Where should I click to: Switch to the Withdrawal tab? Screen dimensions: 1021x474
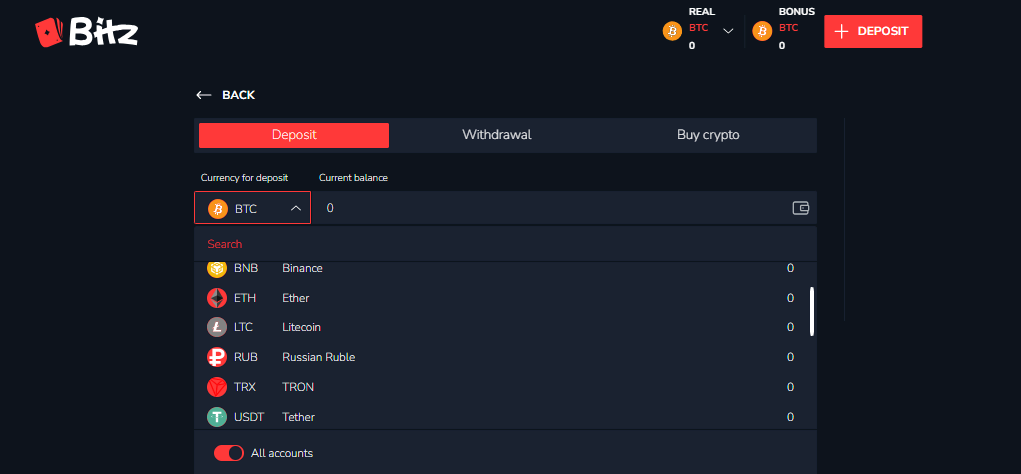point(497,135)
